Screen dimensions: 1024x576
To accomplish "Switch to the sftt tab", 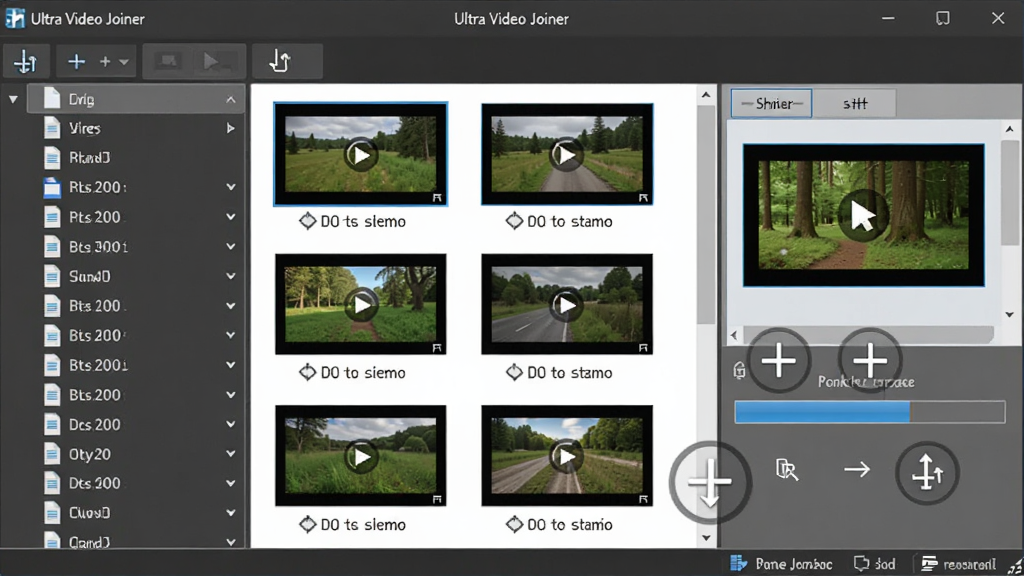I will 854,103.
